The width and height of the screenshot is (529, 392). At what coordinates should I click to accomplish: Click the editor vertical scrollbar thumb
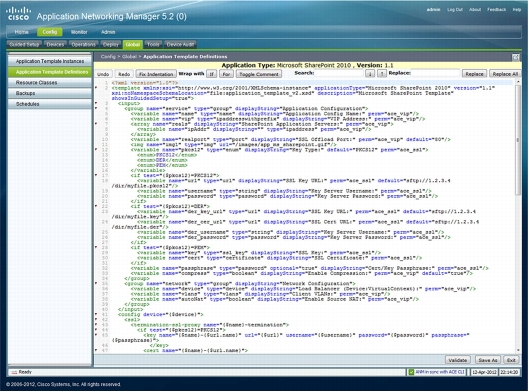coord(518,140)
